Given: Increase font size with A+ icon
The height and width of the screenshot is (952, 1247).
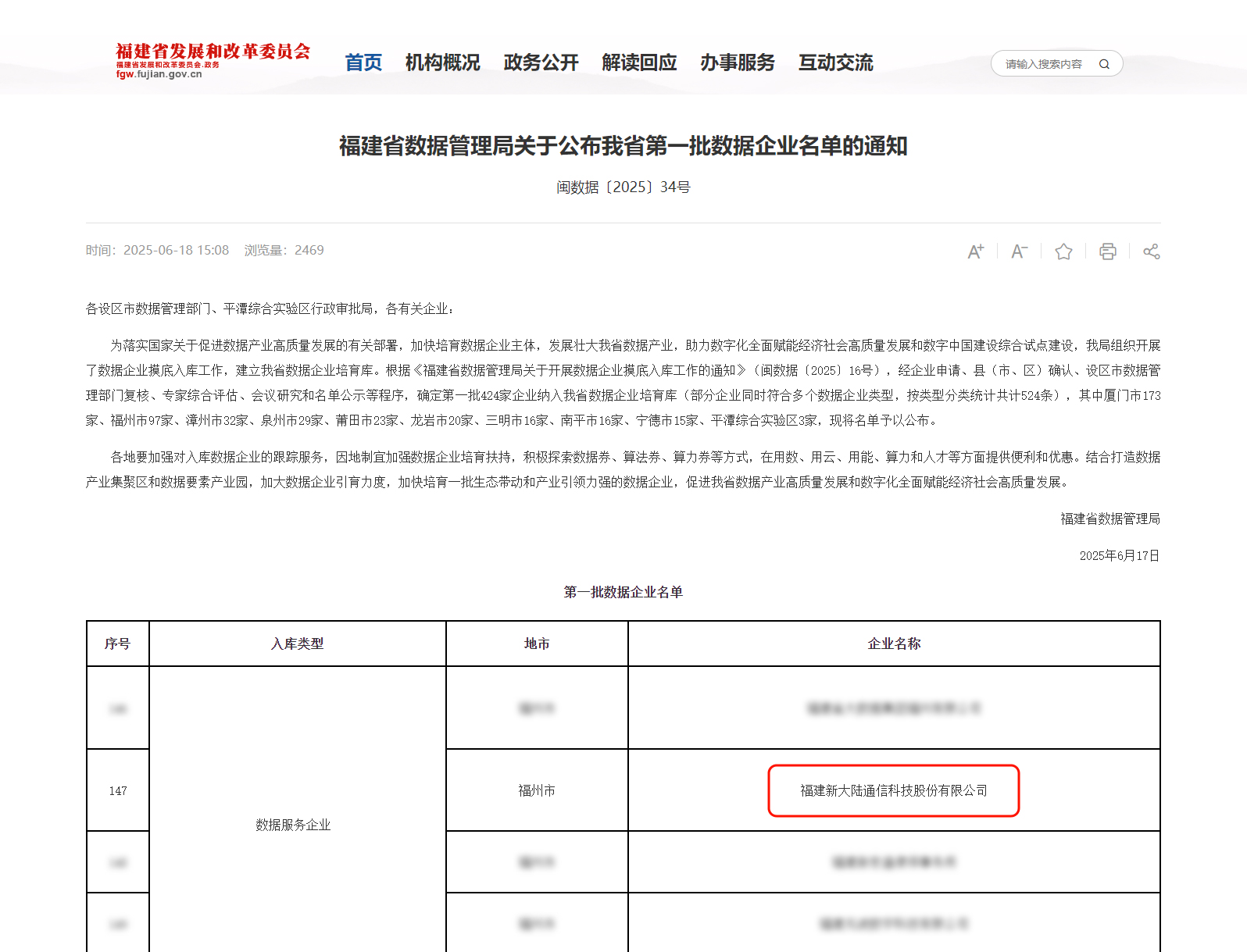Looking at the screenshot, I should [x=975, y=251].
